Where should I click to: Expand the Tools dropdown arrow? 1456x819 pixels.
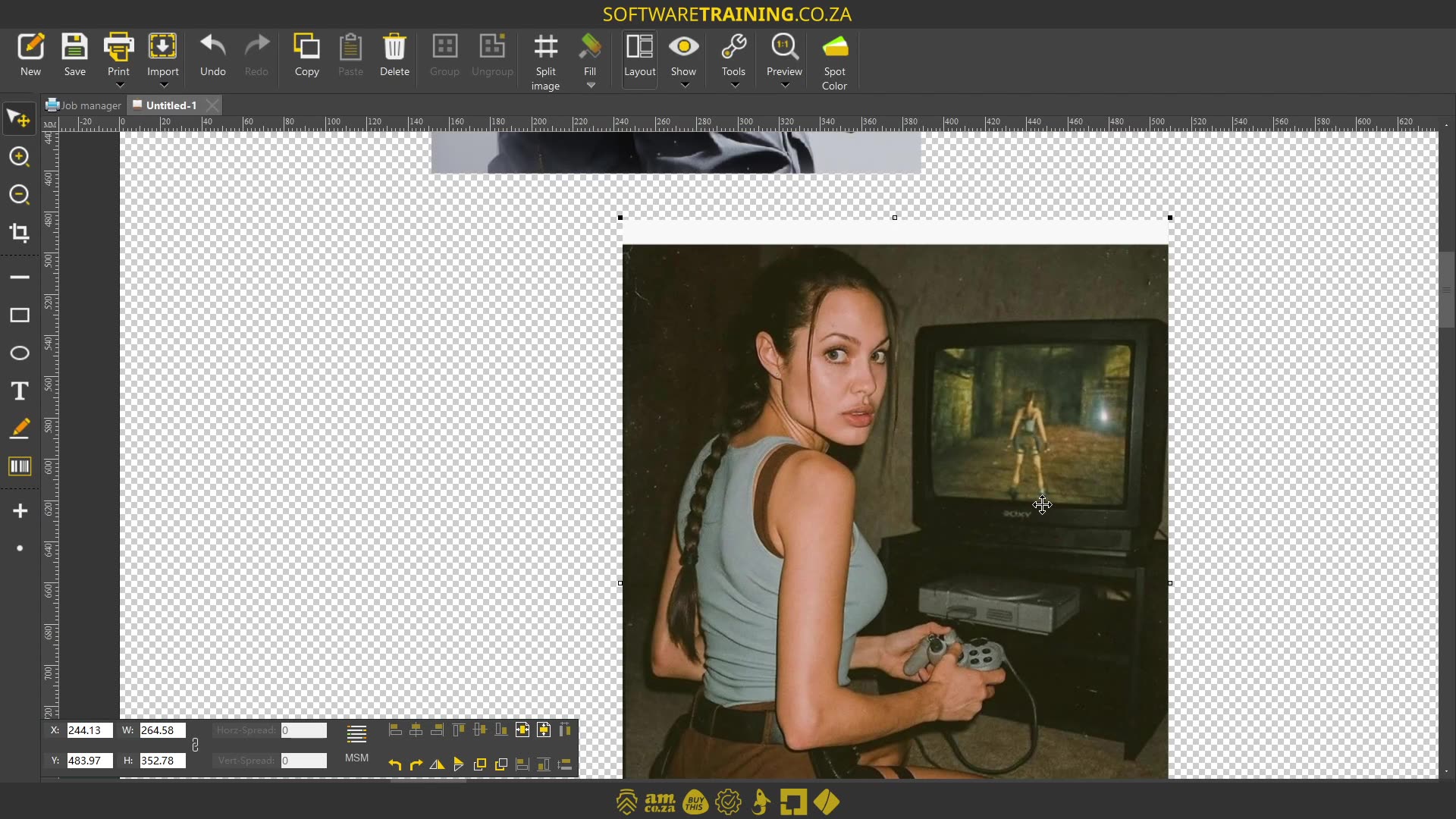(x=734, y=86)
